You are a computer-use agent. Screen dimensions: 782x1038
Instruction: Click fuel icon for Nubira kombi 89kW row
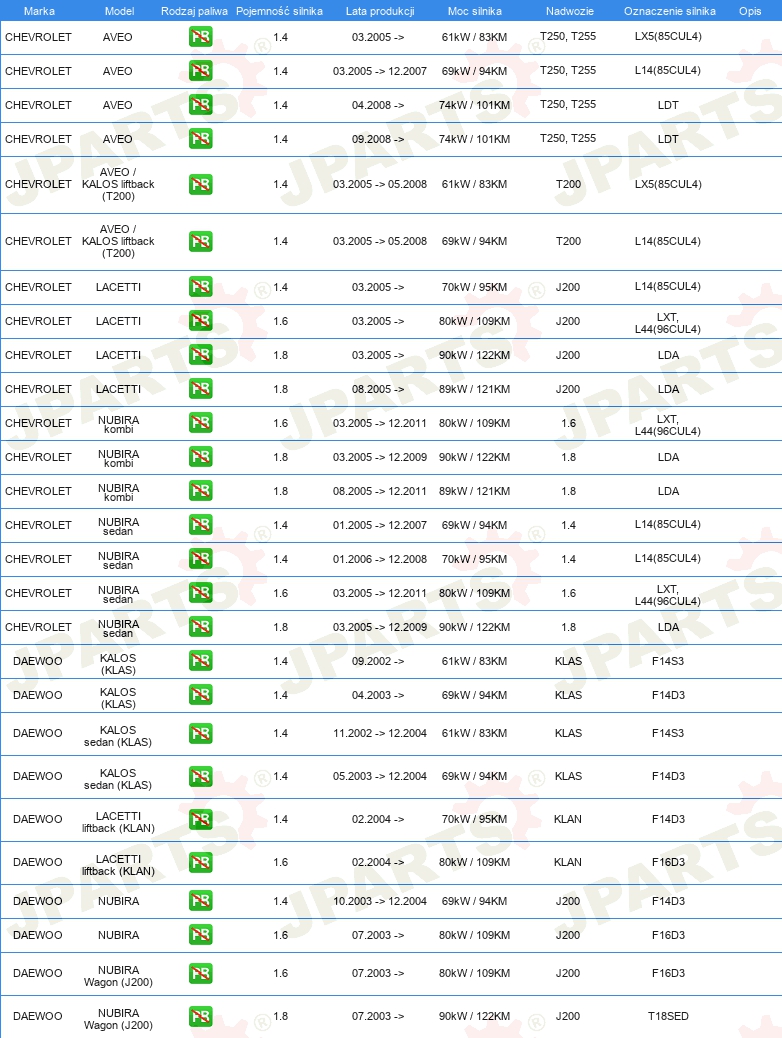tap(201, 491)
